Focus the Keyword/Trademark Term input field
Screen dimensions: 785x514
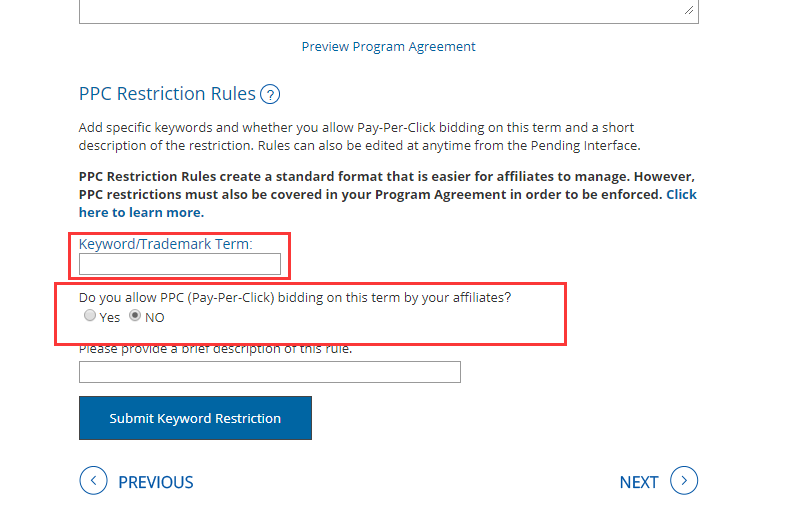pos(180,264)
